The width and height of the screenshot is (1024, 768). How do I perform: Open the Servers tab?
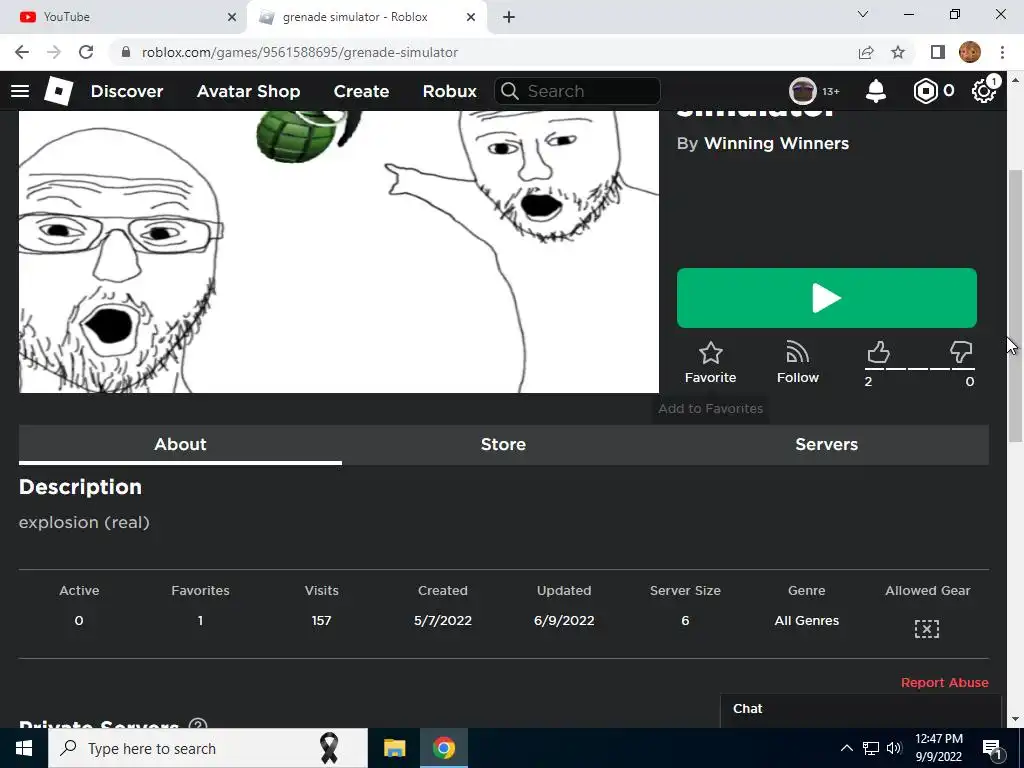[827, 445]
